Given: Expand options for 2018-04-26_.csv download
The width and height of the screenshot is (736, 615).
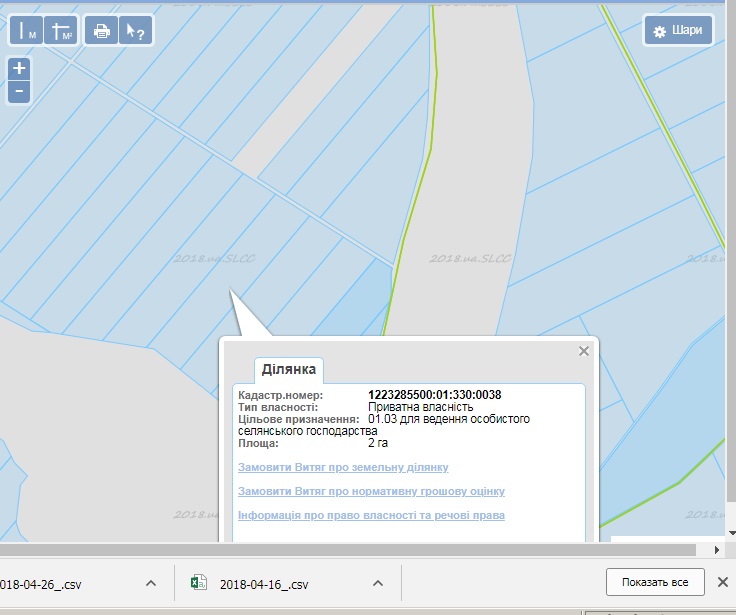Looking at the screenshot, I should pyautogui.click(x=151, y=584).
